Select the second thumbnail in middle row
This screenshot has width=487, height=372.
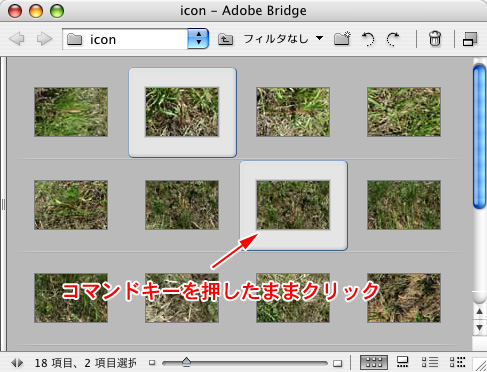pyautogui.click(x=182, y=205)
